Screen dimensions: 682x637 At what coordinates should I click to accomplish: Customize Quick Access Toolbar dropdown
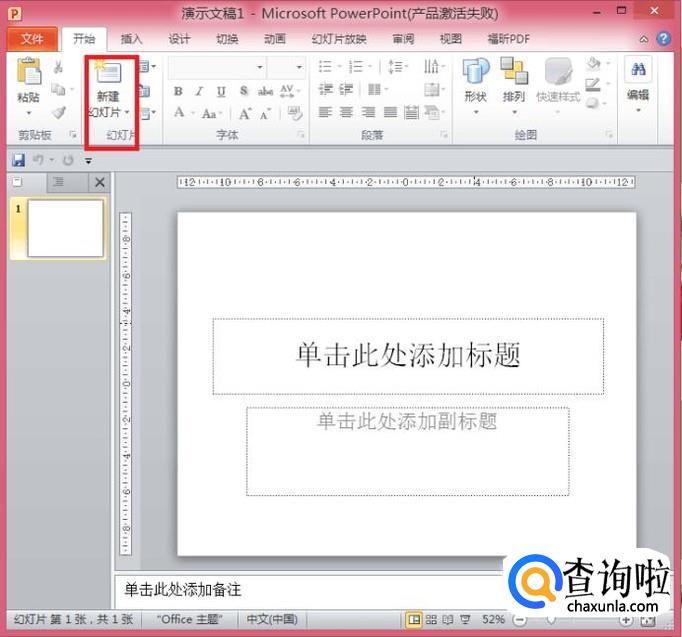(x=88, y=161)
